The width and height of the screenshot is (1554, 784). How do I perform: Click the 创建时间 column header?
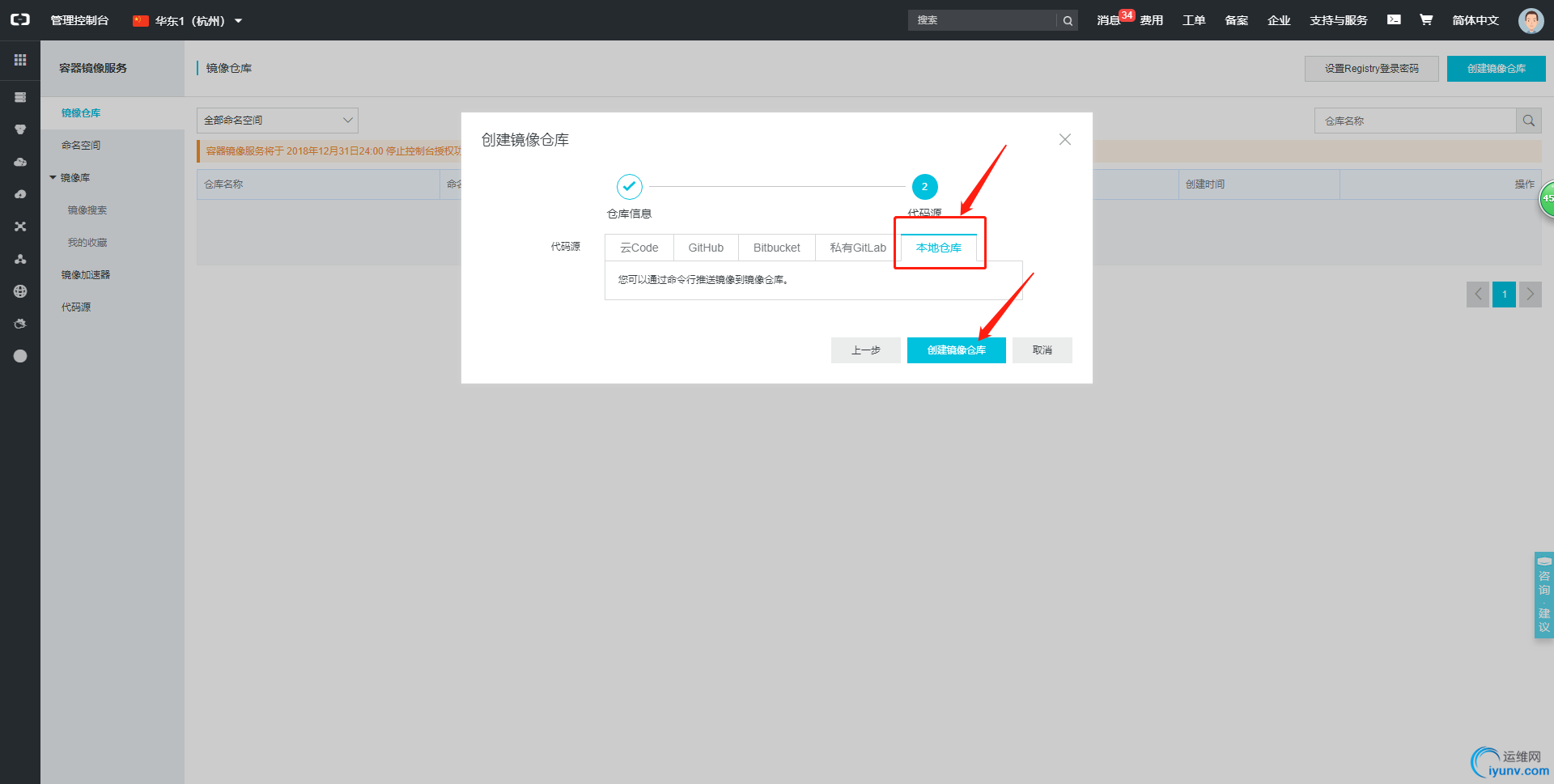[1205, 184]
